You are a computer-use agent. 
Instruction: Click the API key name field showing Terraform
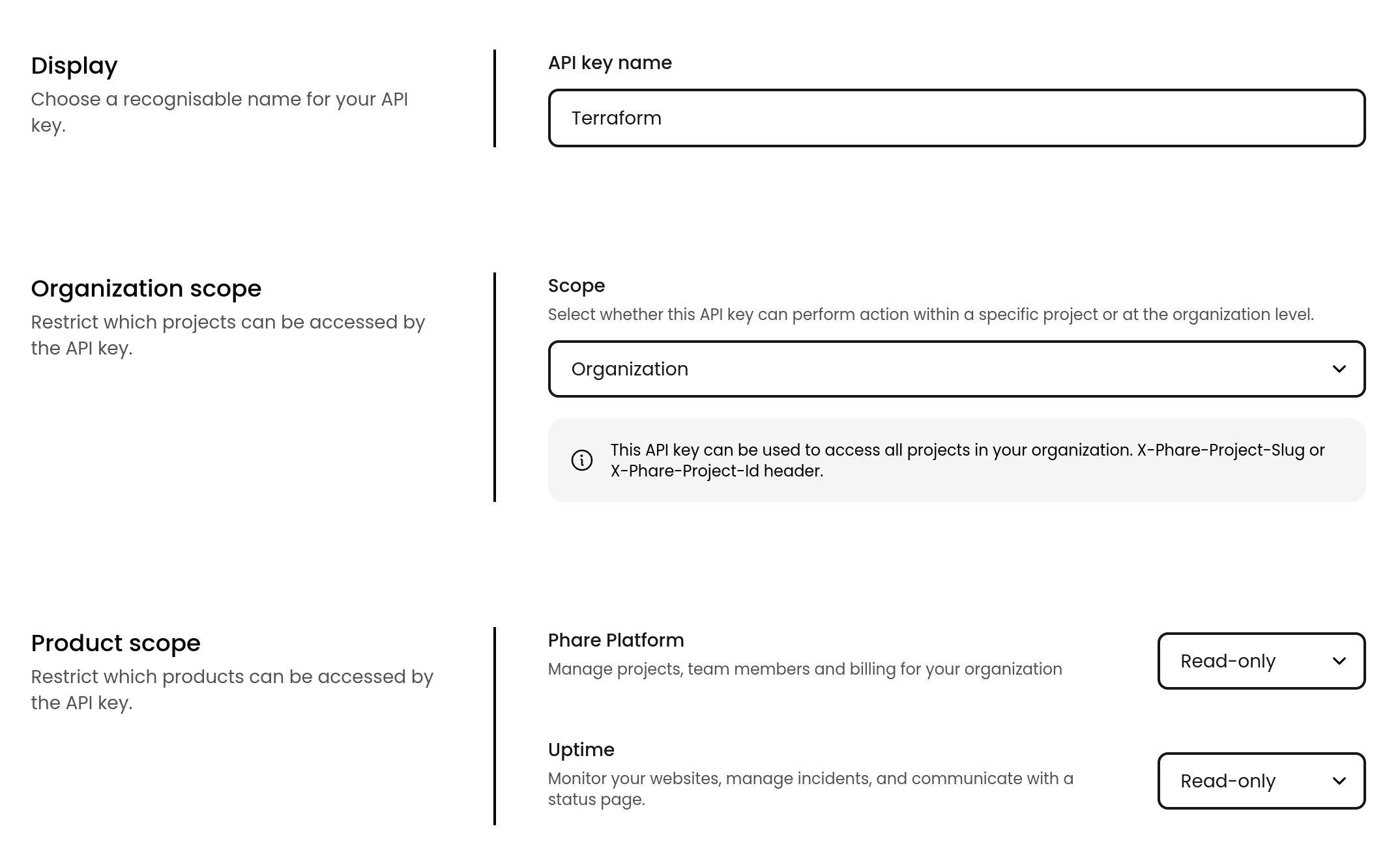(x=957, y=118)
